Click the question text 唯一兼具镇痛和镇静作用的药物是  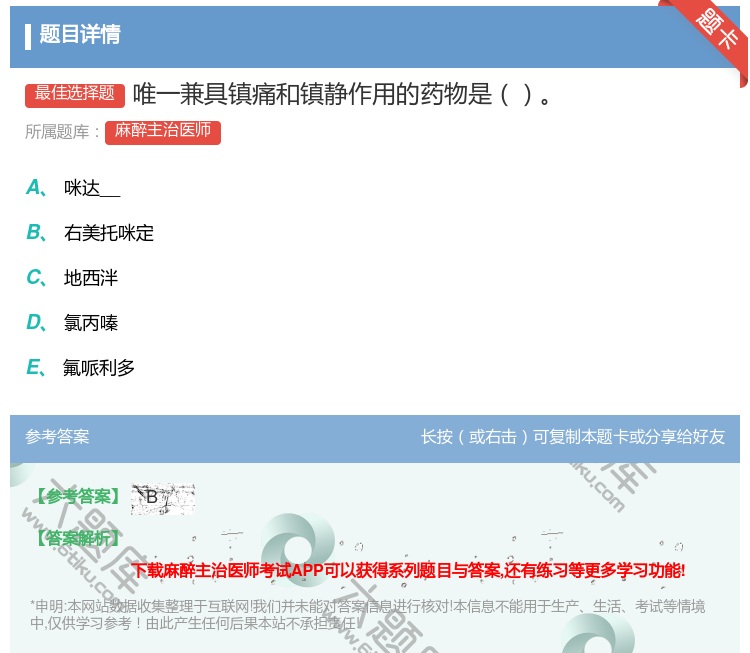[342, 94]
